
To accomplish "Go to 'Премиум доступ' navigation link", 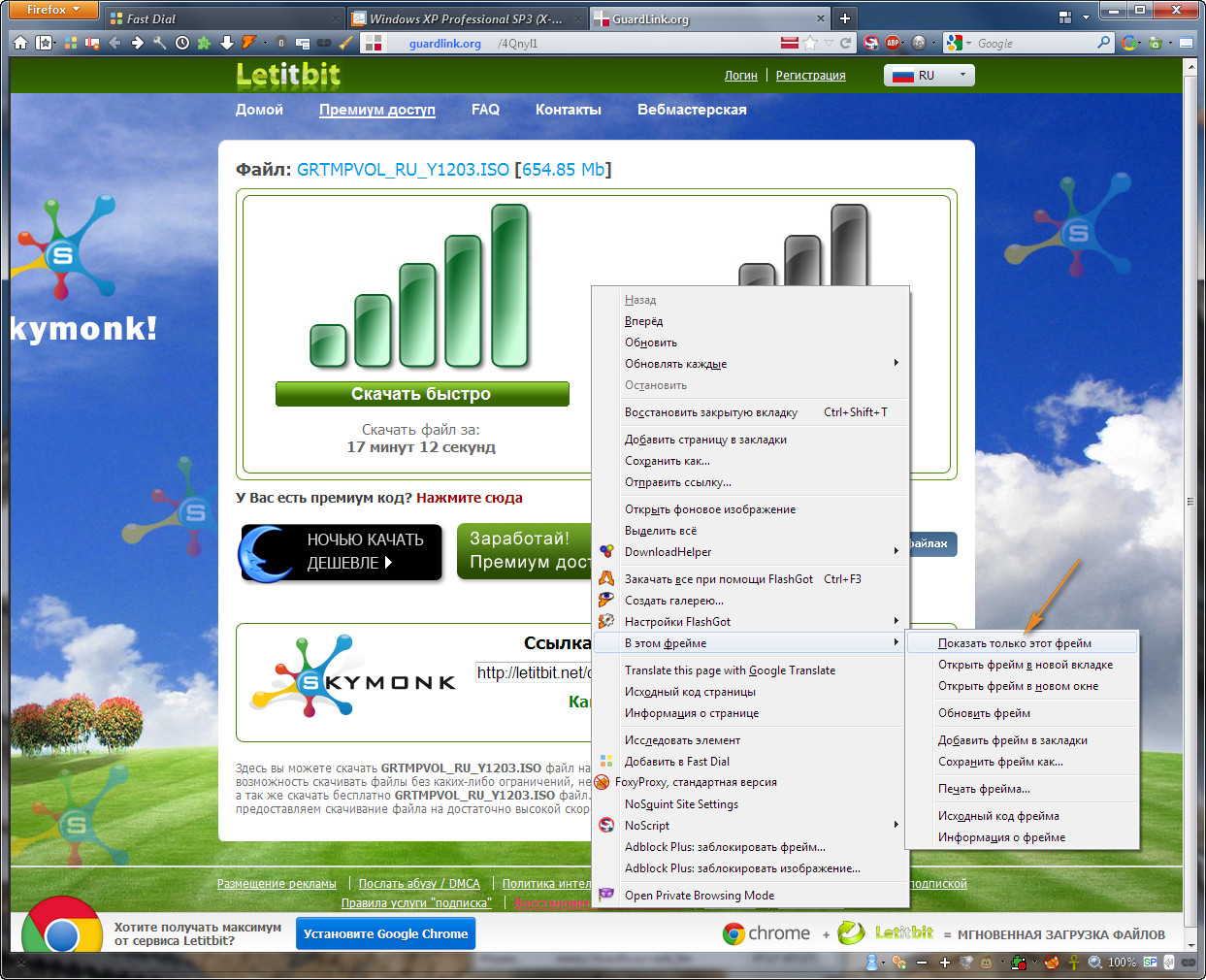I will [377, 110].
